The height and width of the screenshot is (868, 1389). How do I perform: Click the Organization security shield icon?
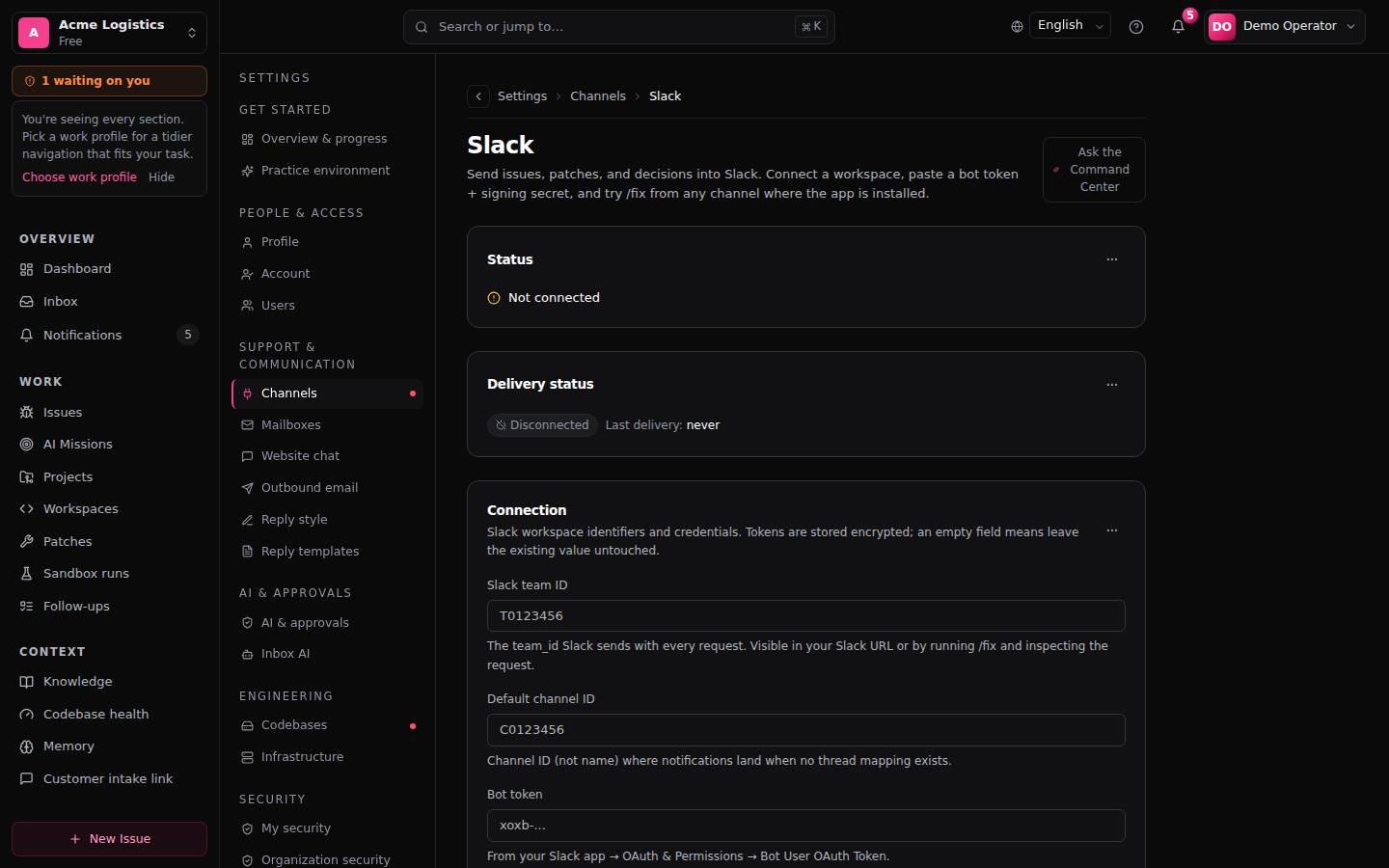(x=248, y=860)
